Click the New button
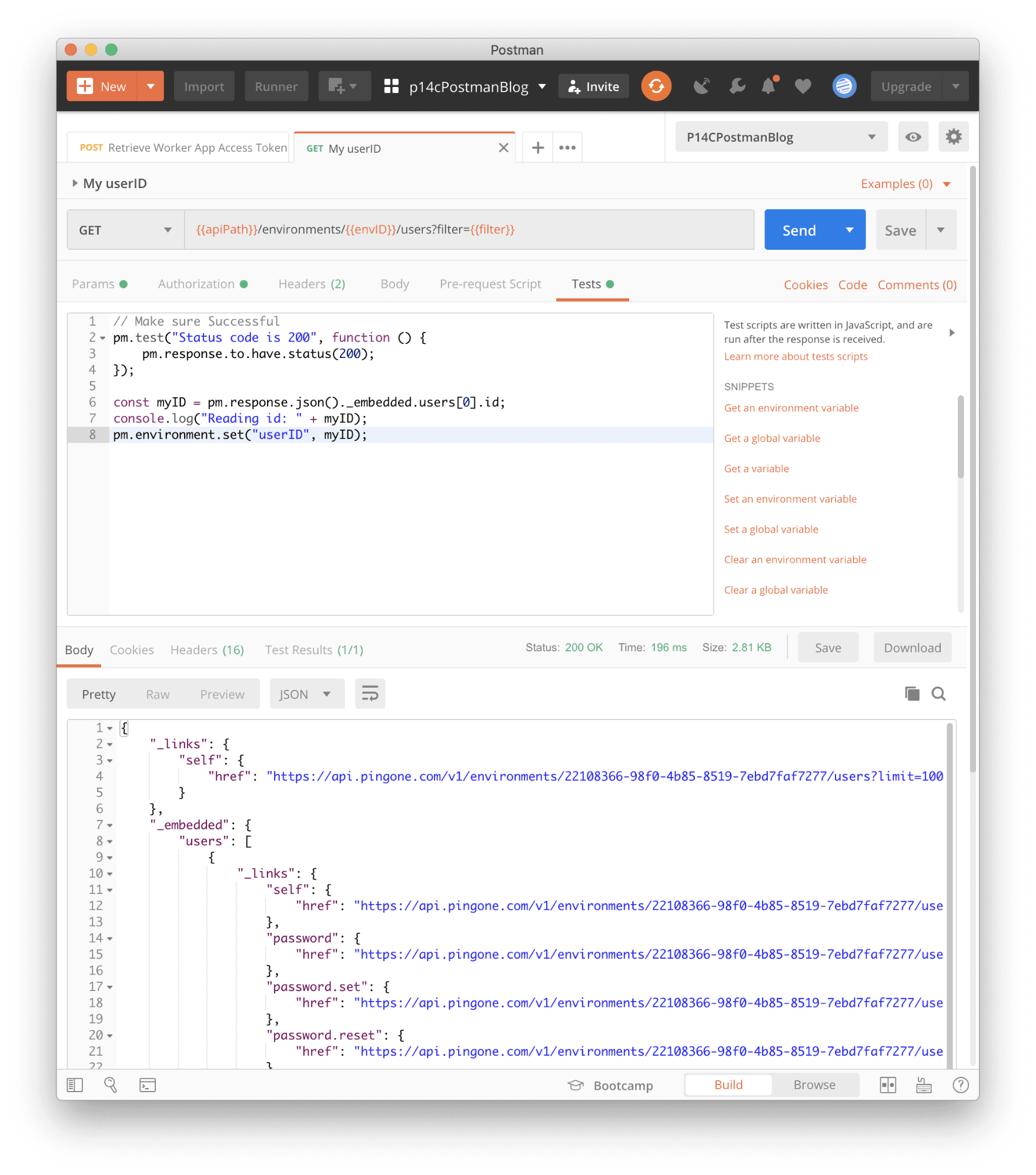1036x1175 pixels. (x=102, y=86)
